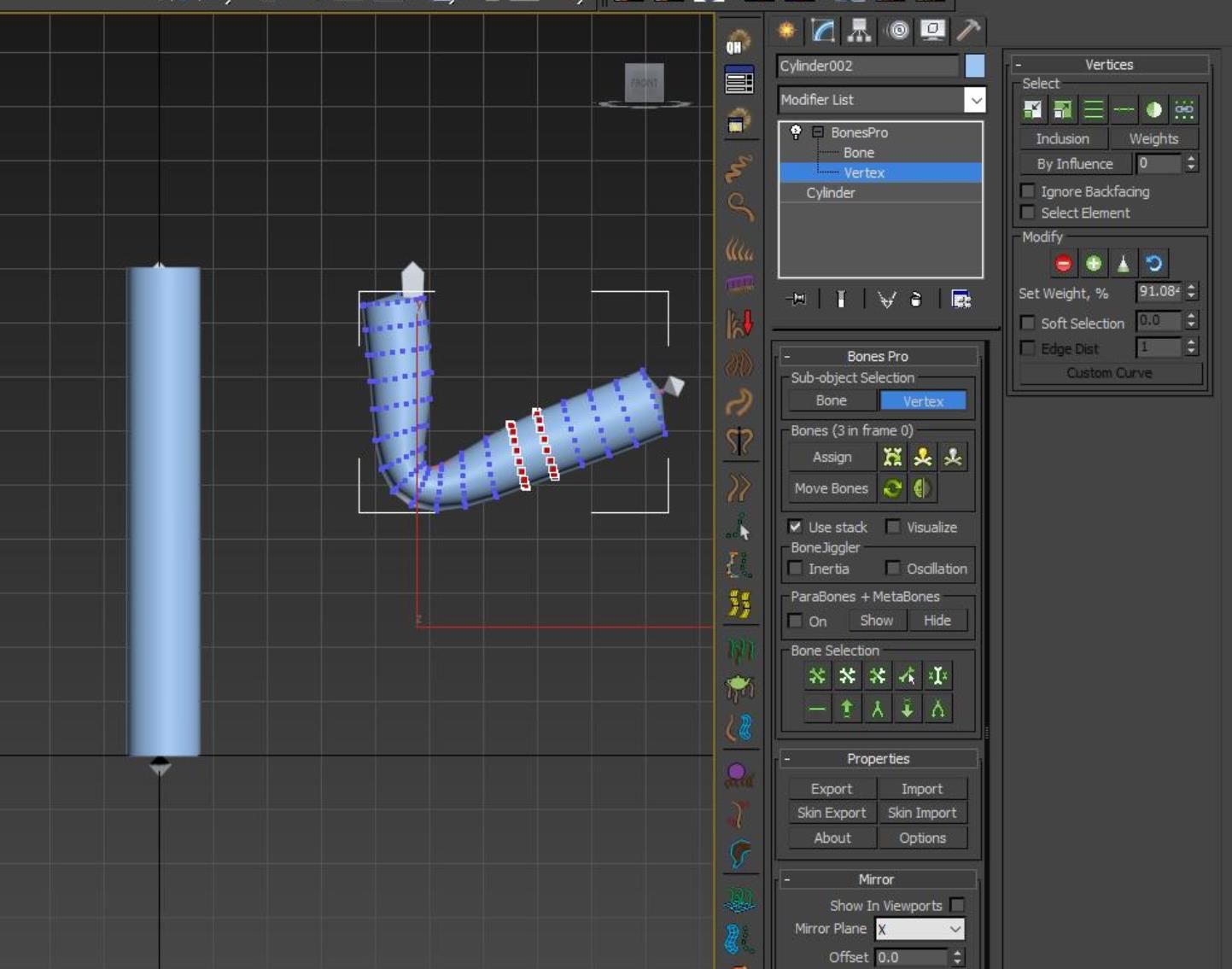The width and height of the screenshot is (1232, 969).
Task: Click green plus Modify icon
Action: tap(1094, 264)
